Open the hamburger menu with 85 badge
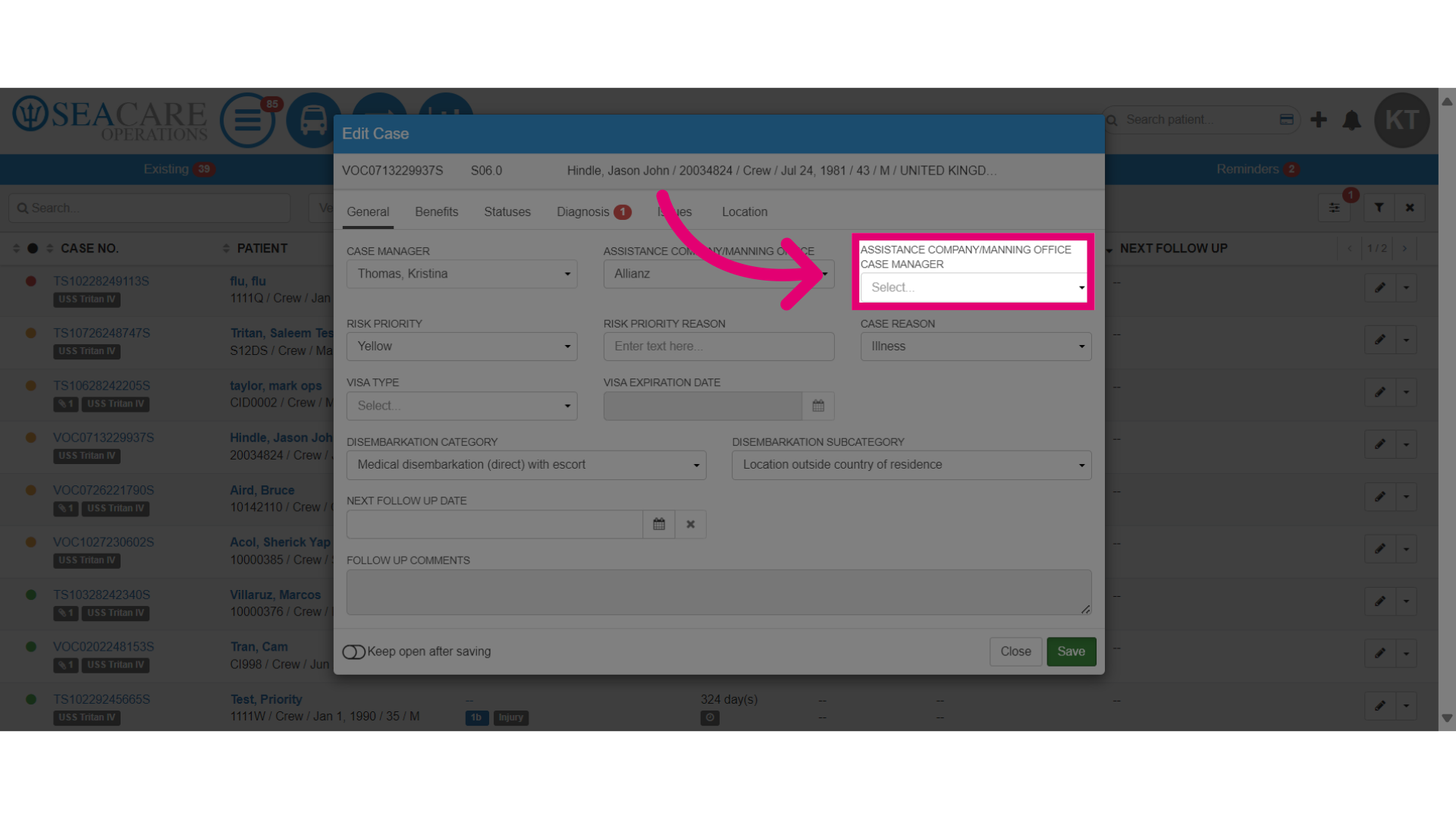1456x819 pixels. tap(247, 120)
